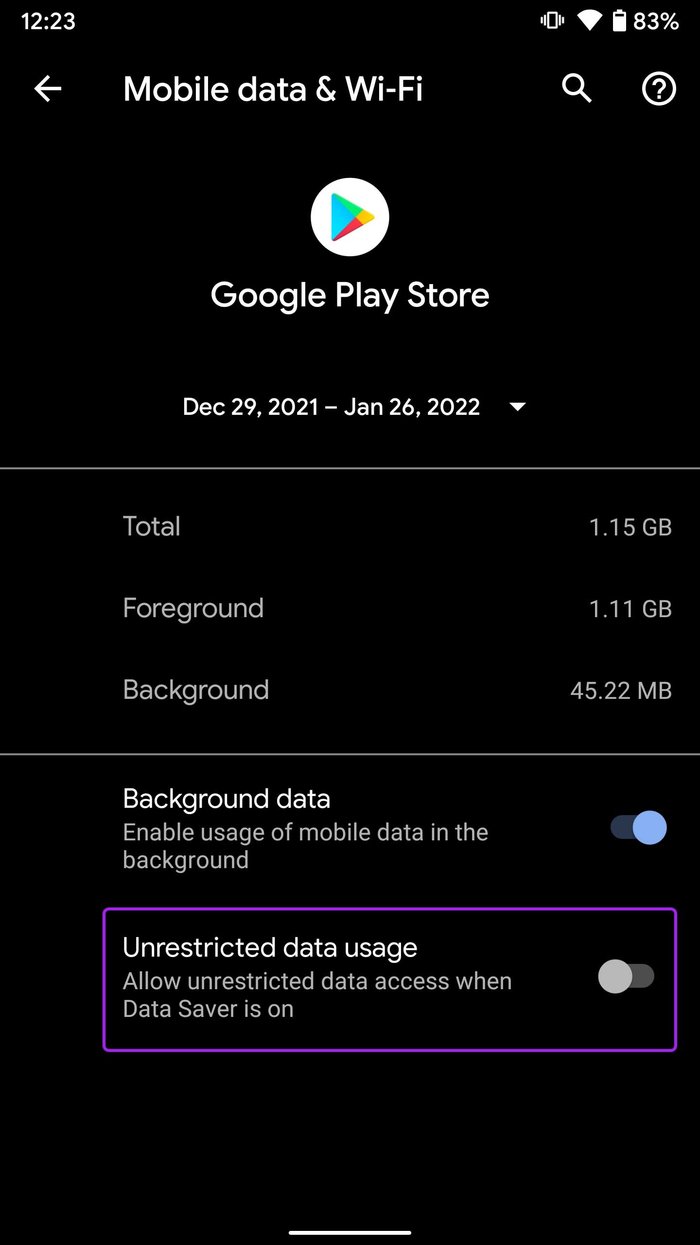Screen dimensions: 700x1245
Task: Select the Total usage row showing 1.15 GB
Action: point(350,526)
